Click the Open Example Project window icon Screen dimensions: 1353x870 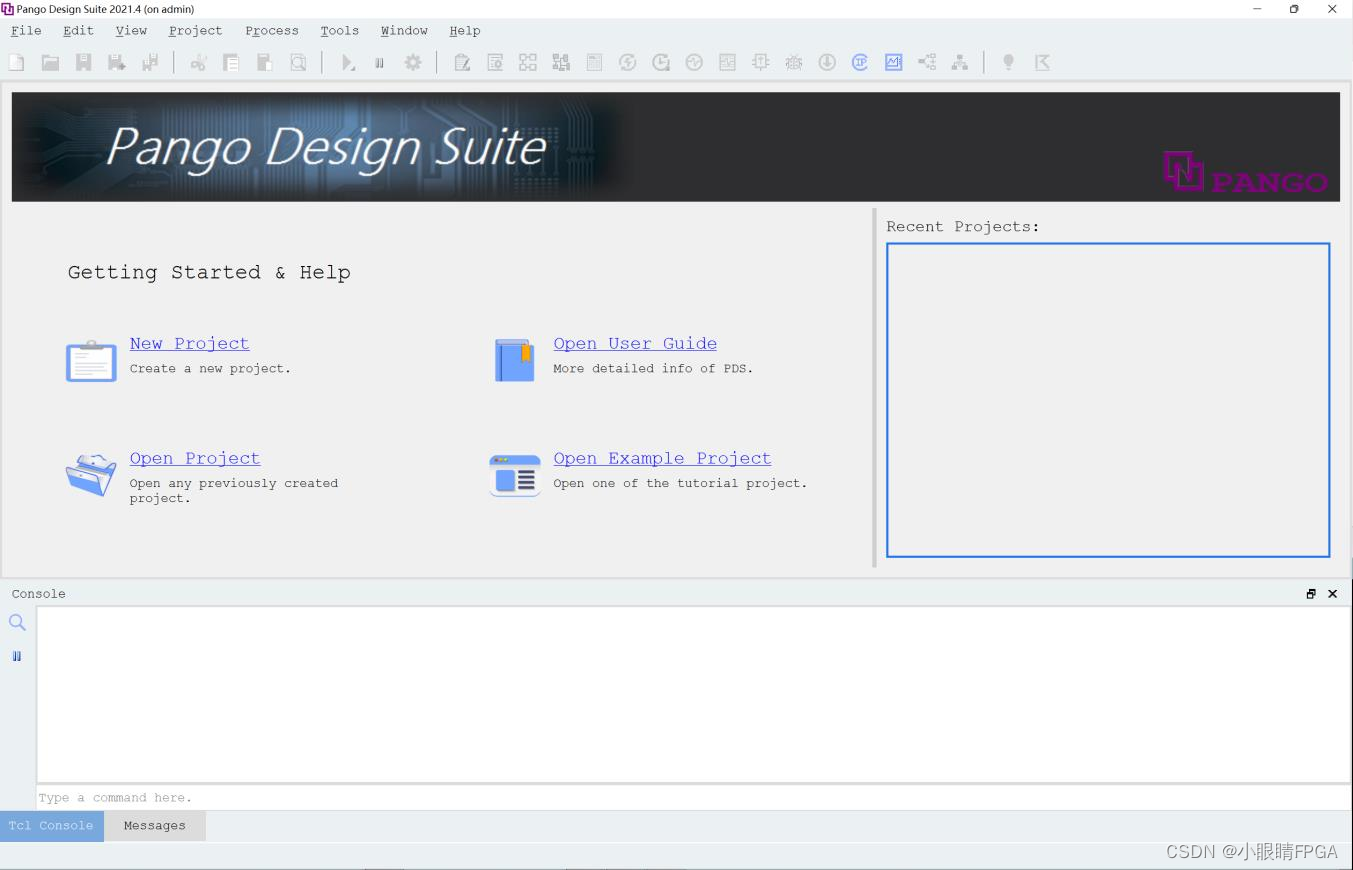[515, 475]
